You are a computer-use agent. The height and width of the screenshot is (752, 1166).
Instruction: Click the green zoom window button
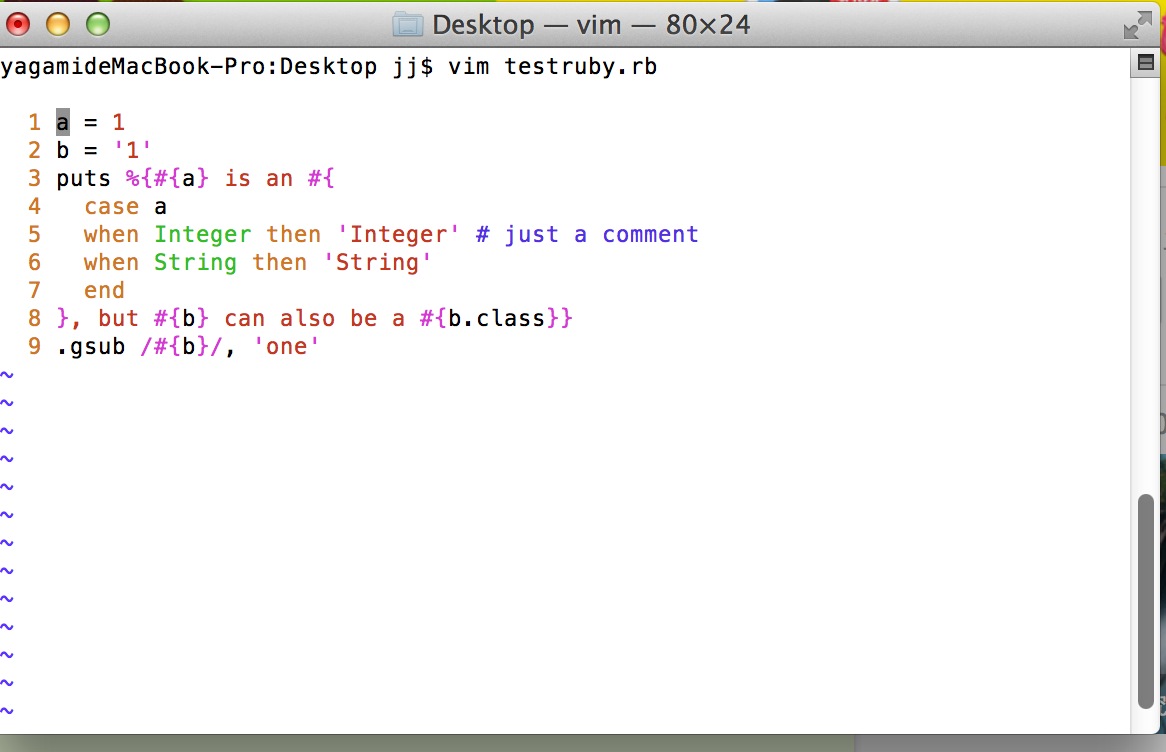98,25
